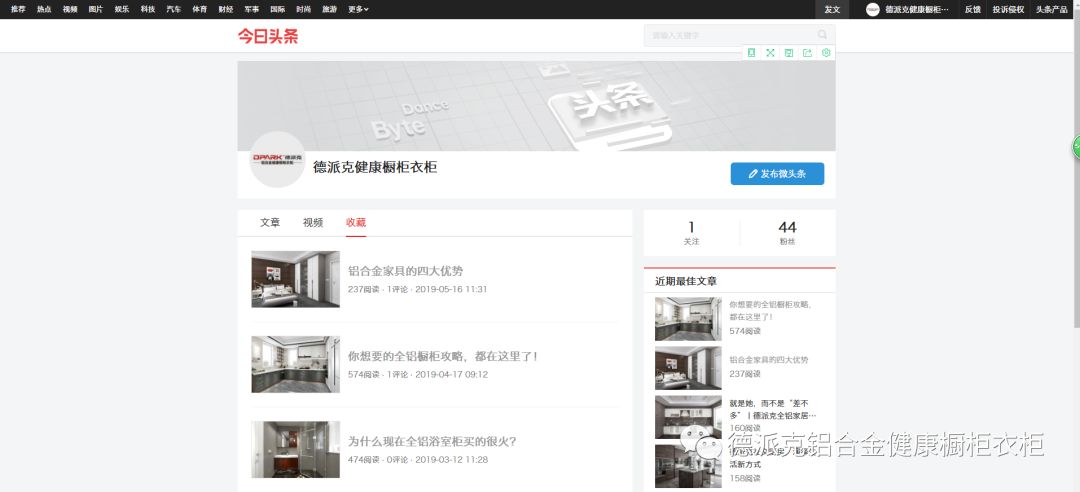Click the 近期最佳文章 heading
Viewport: 1080px width, 492px height.
tap(686, 281)
